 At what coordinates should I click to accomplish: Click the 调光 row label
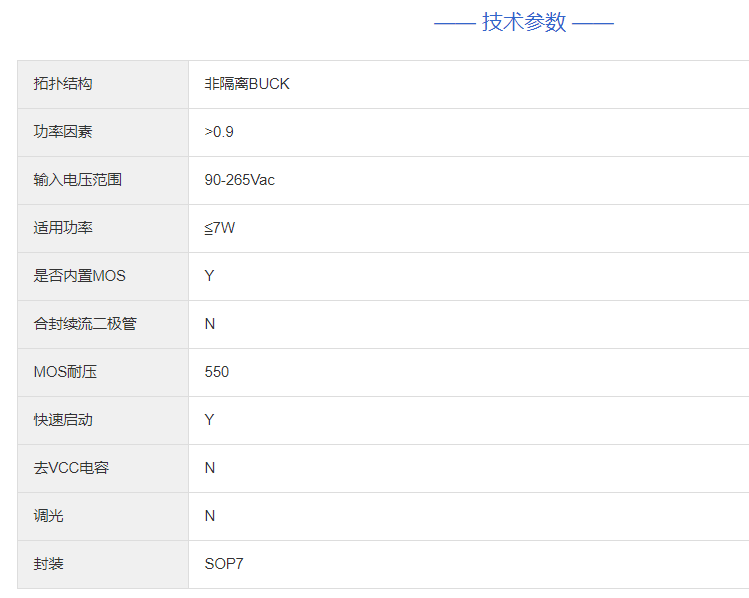(x=48, y=516)
